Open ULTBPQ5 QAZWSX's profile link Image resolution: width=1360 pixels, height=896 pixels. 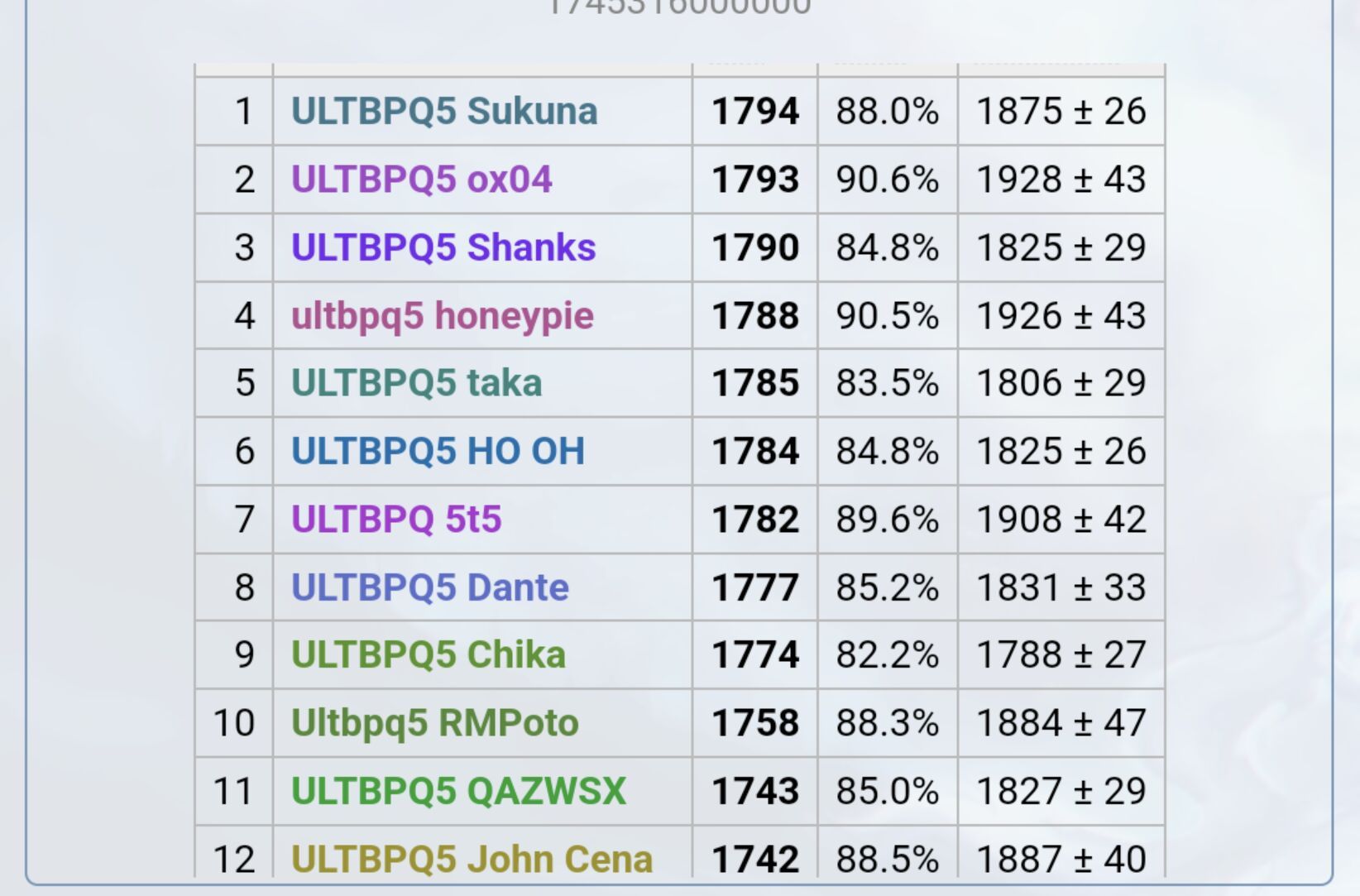tap(458, 791)
